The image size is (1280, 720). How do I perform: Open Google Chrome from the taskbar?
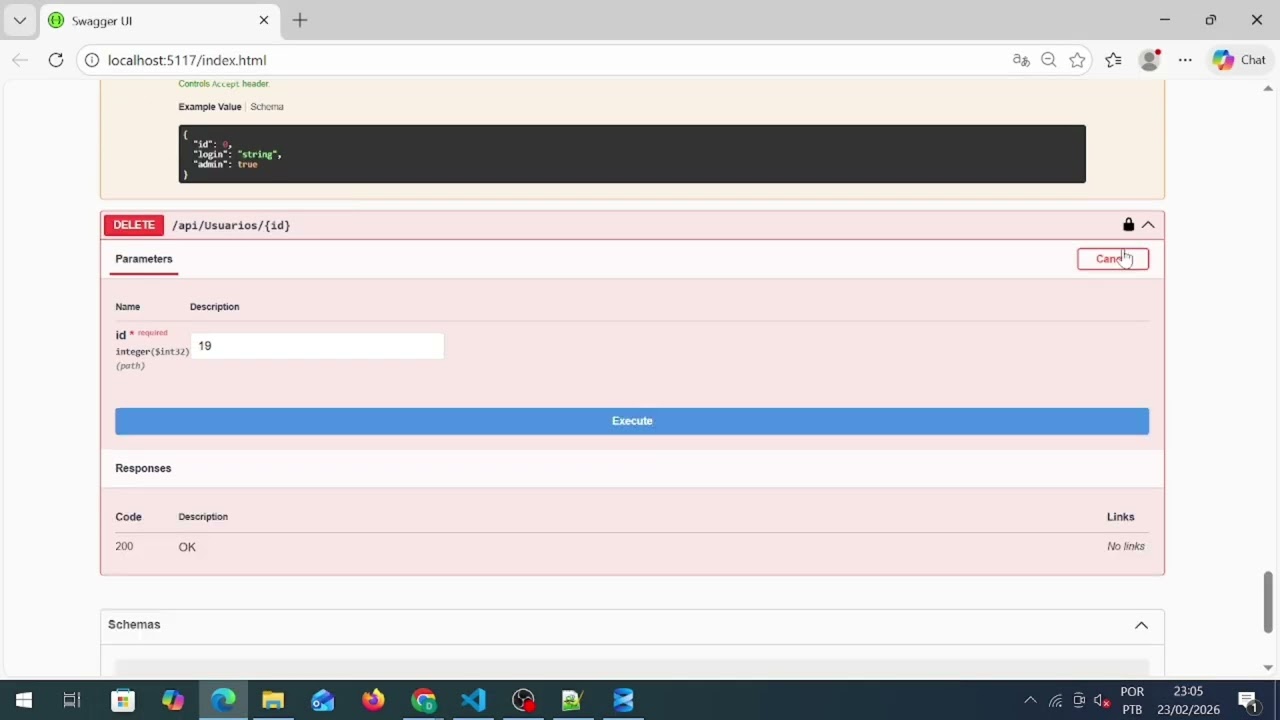coord(423,700)
